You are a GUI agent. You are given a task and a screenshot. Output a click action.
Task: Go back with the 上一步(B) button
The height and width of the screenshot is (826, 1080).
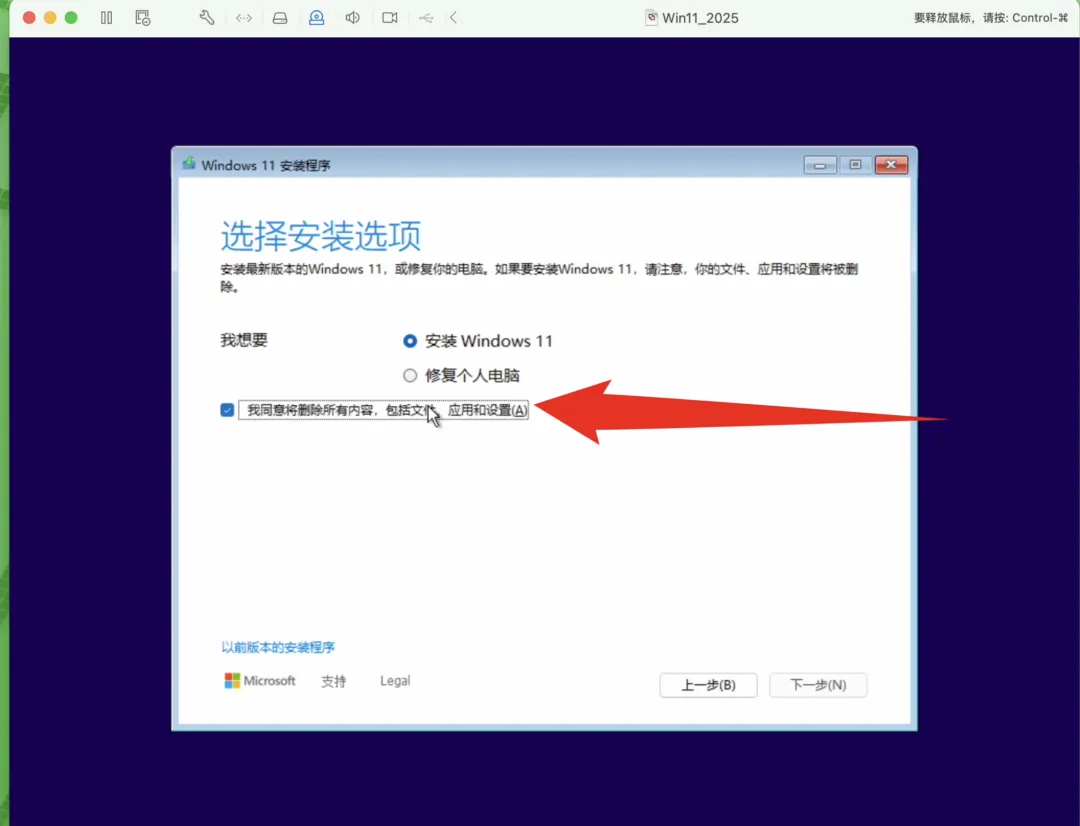pyautogui.click(x=708, y=685)
